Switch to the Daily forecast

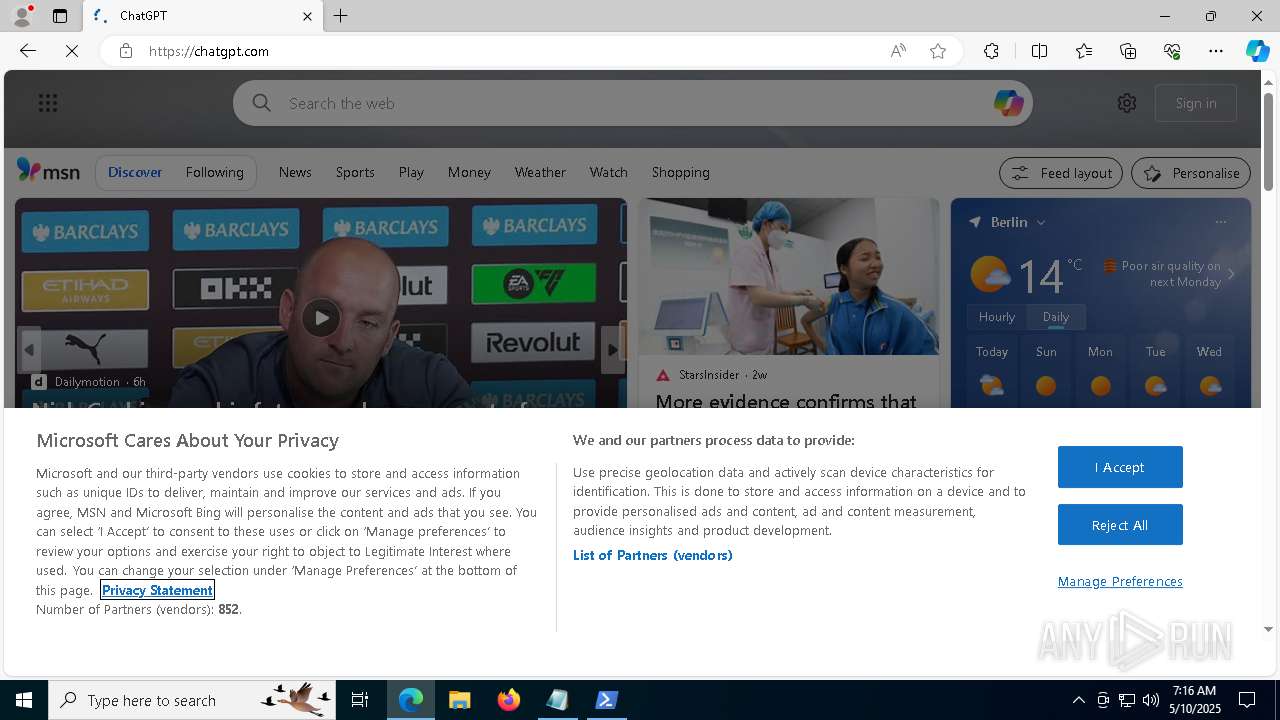coord(1056,317)
